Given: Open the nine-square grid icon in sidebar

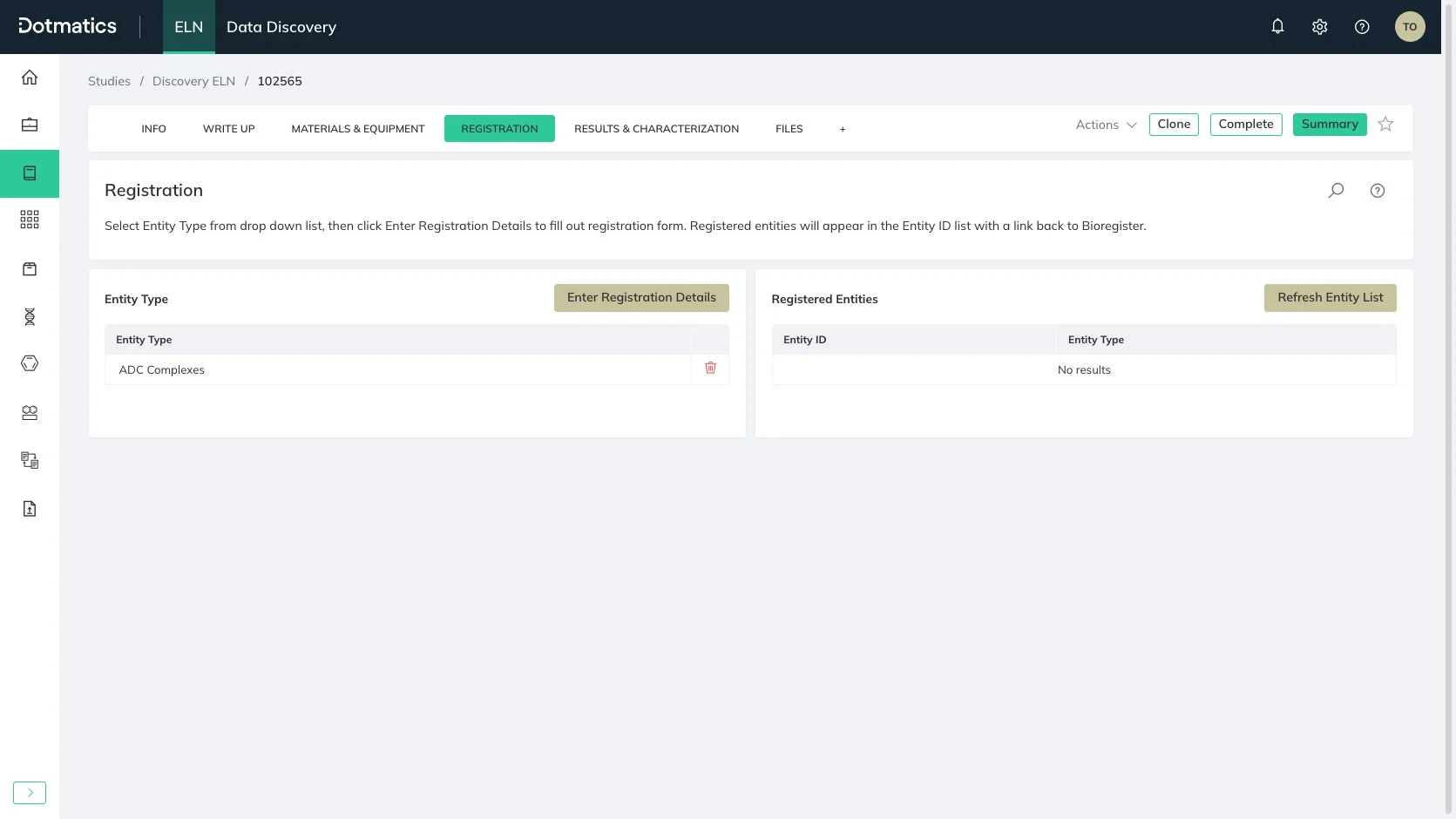Looking at the screenshot, I should tap(30, 220).
